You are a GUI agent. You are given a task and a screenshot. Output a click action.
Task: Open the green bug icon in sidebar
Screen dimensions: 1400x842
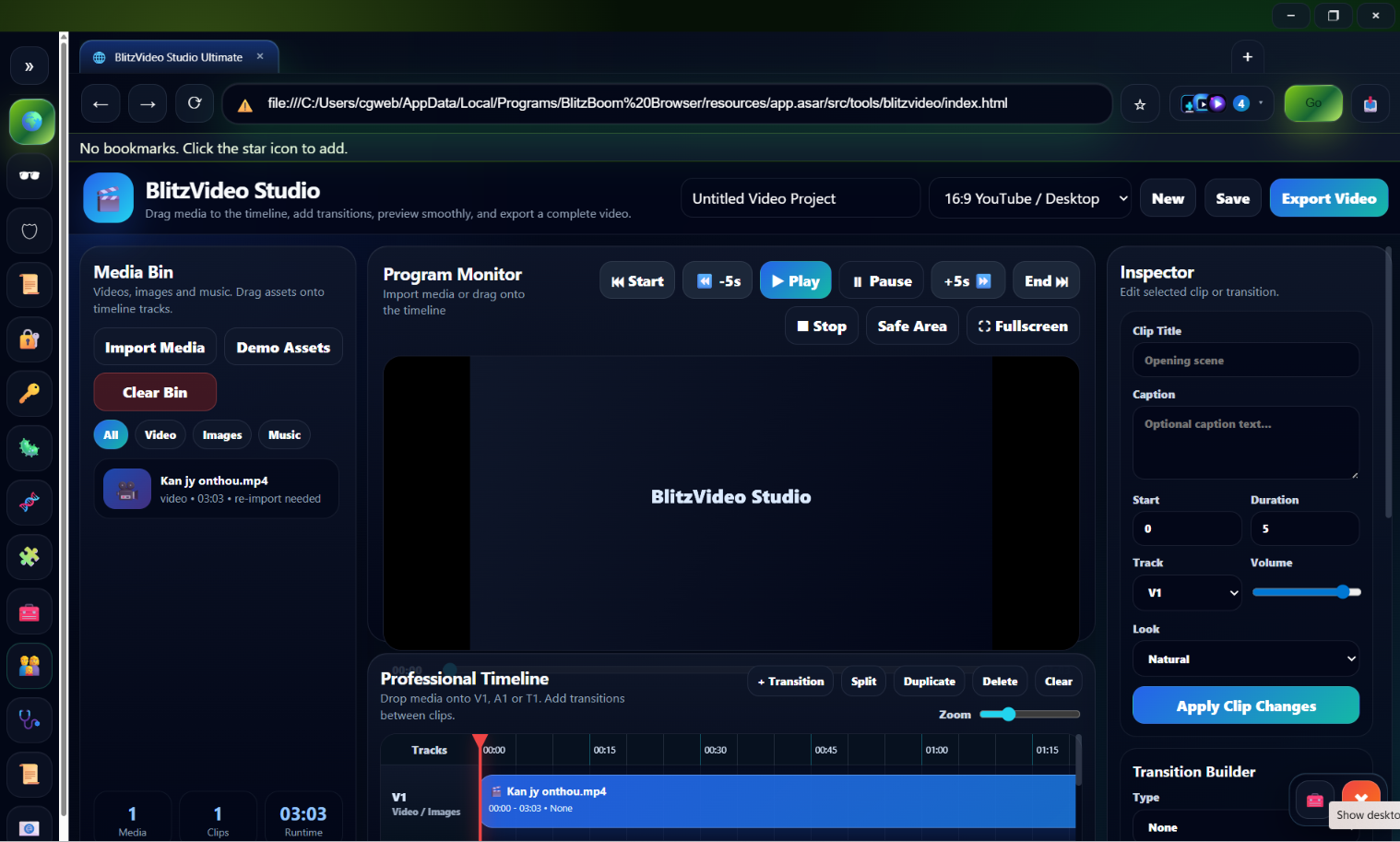(x=30, y=448)
